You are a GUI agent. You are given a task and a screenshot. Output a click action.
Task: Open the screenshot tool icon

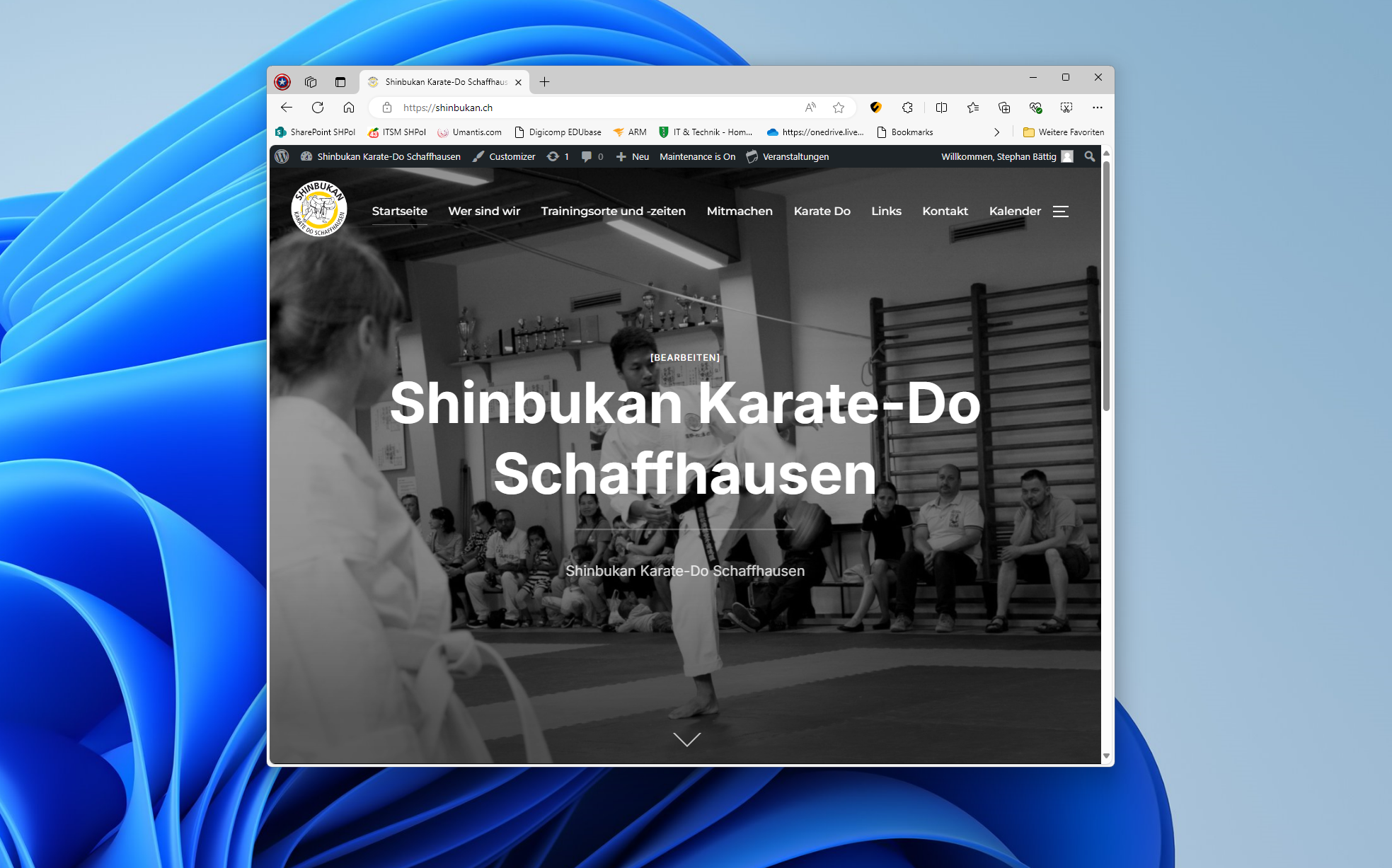pyautogui.click(x=1066, y=108)
